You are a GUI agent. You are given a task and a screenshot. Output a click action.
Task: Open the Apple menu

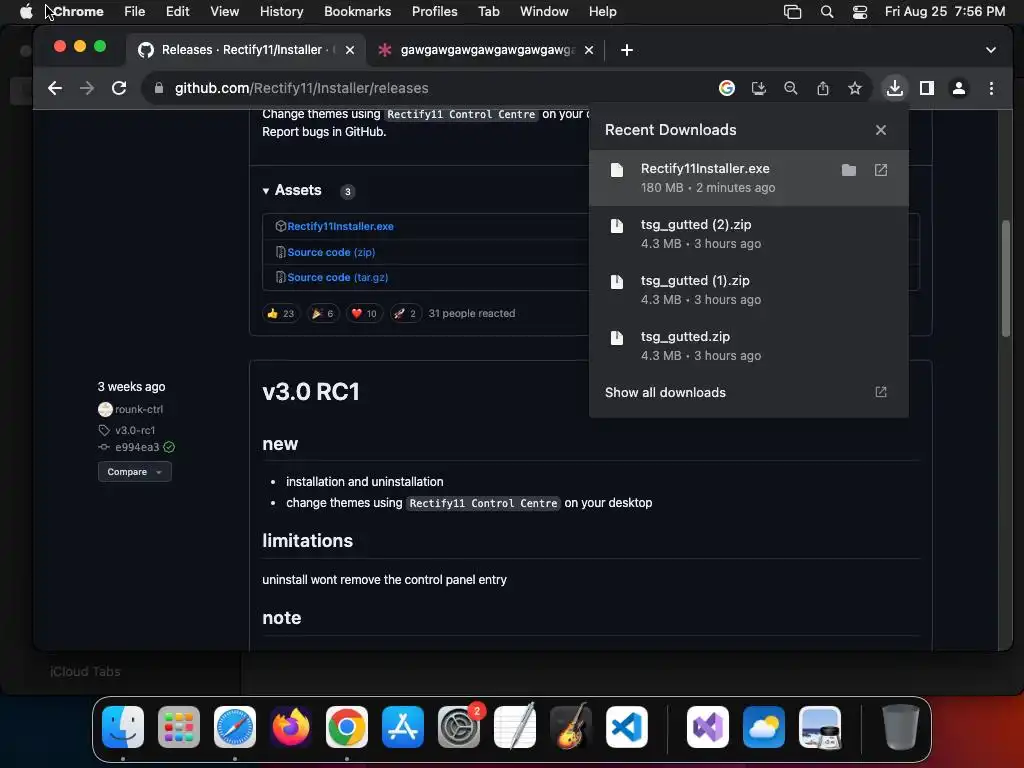[x=26, y=12]
